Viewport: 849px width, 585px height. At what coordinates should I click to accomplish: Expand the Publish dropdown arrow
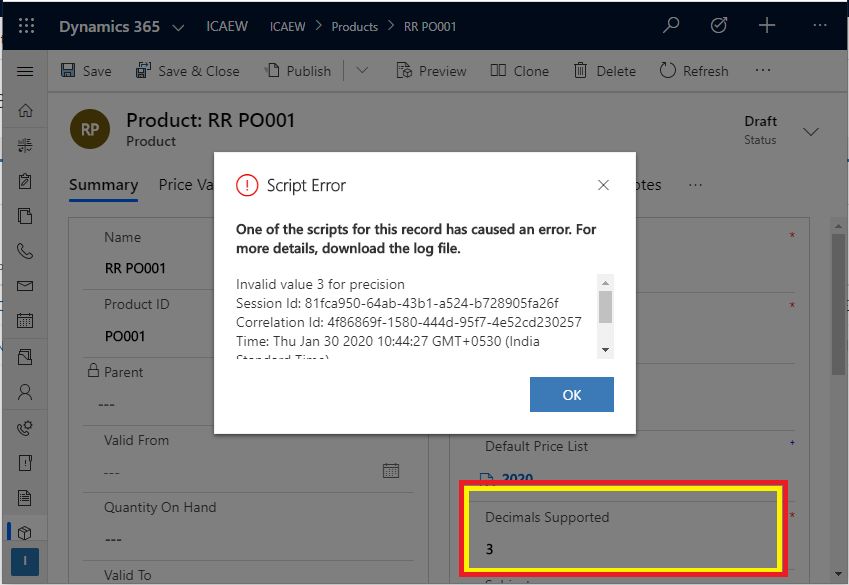362,70
